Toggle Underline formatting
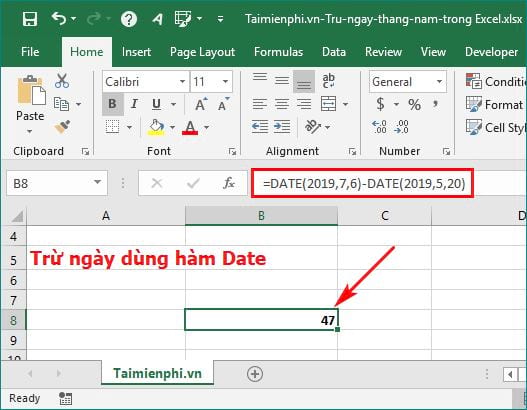 coord(156,104)
